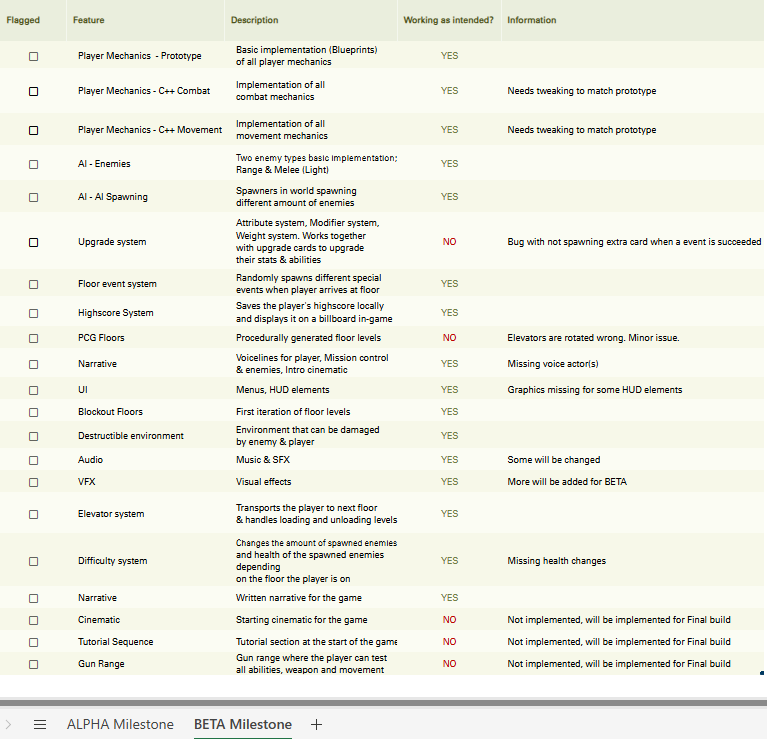
Task: Select the Flagged column header
Action: point(23,20)
